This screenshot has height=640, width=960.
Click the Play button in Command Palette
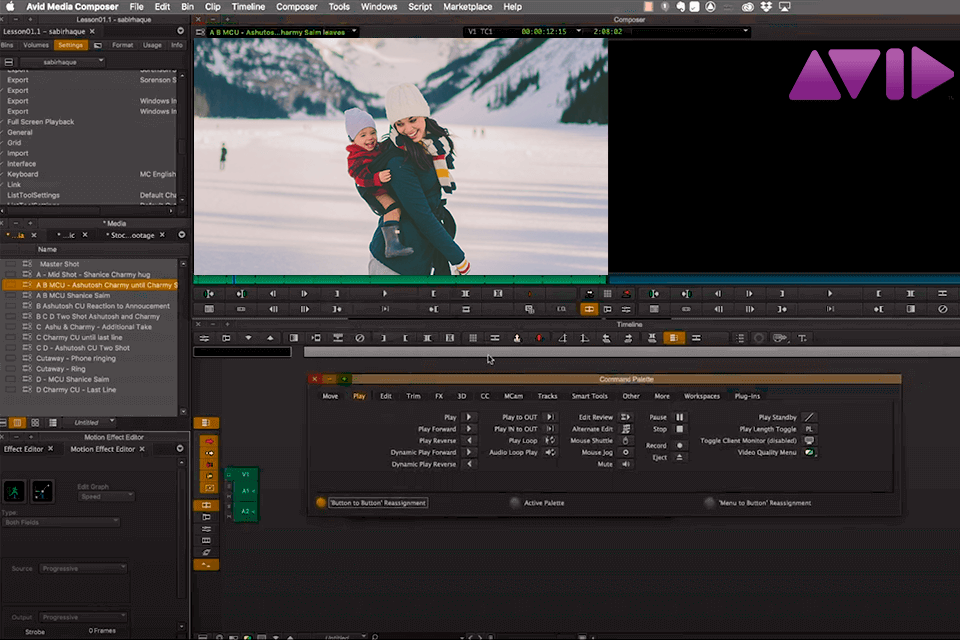(x=469, y=417)
